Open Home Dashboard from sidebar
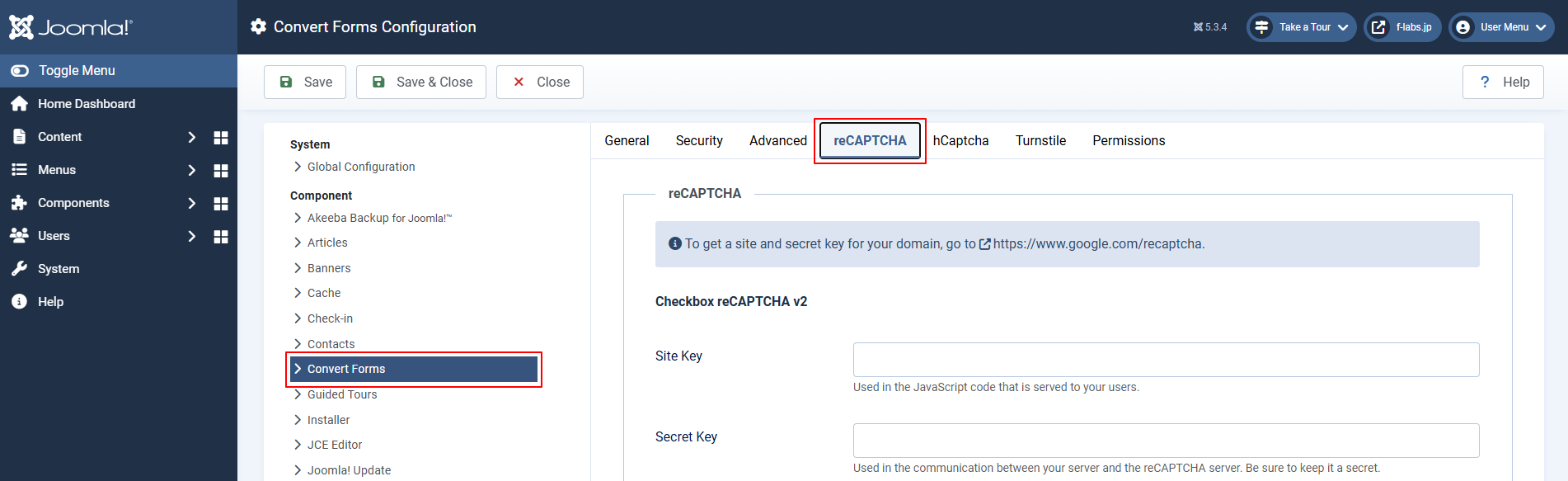 tap(86, 104)
